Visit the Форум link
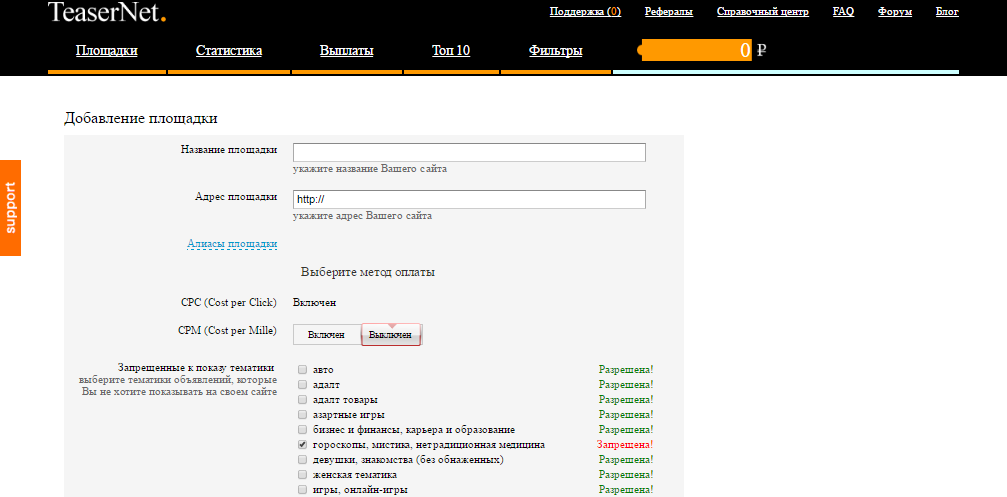The width and height of the screenshot is (1007, 497). pos(894,12)
